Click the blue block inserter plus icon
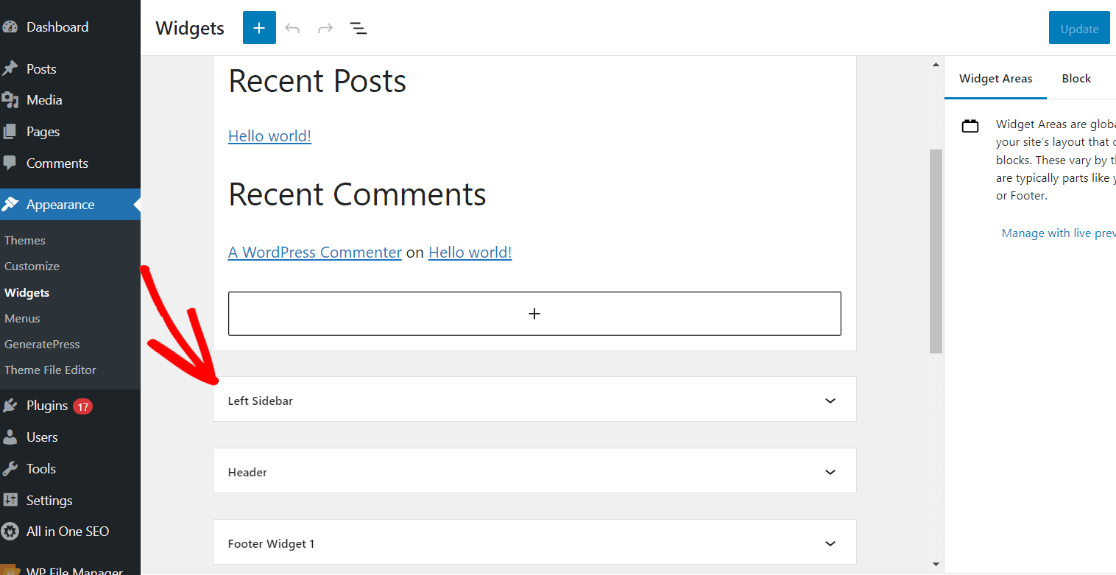The width and height of the screenshot is (1116, 575). pos(259,28)
